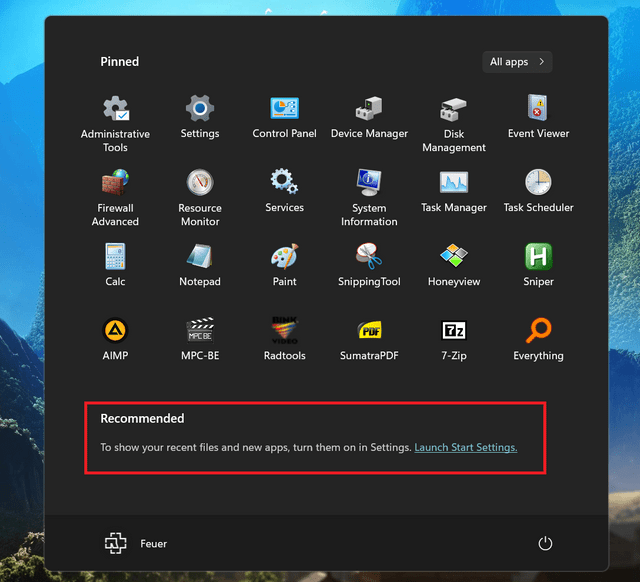The width and height of the screenshot is (640, 582).
Task: Open the Services app
Action: pyautogui.click(x=284, y=191)
